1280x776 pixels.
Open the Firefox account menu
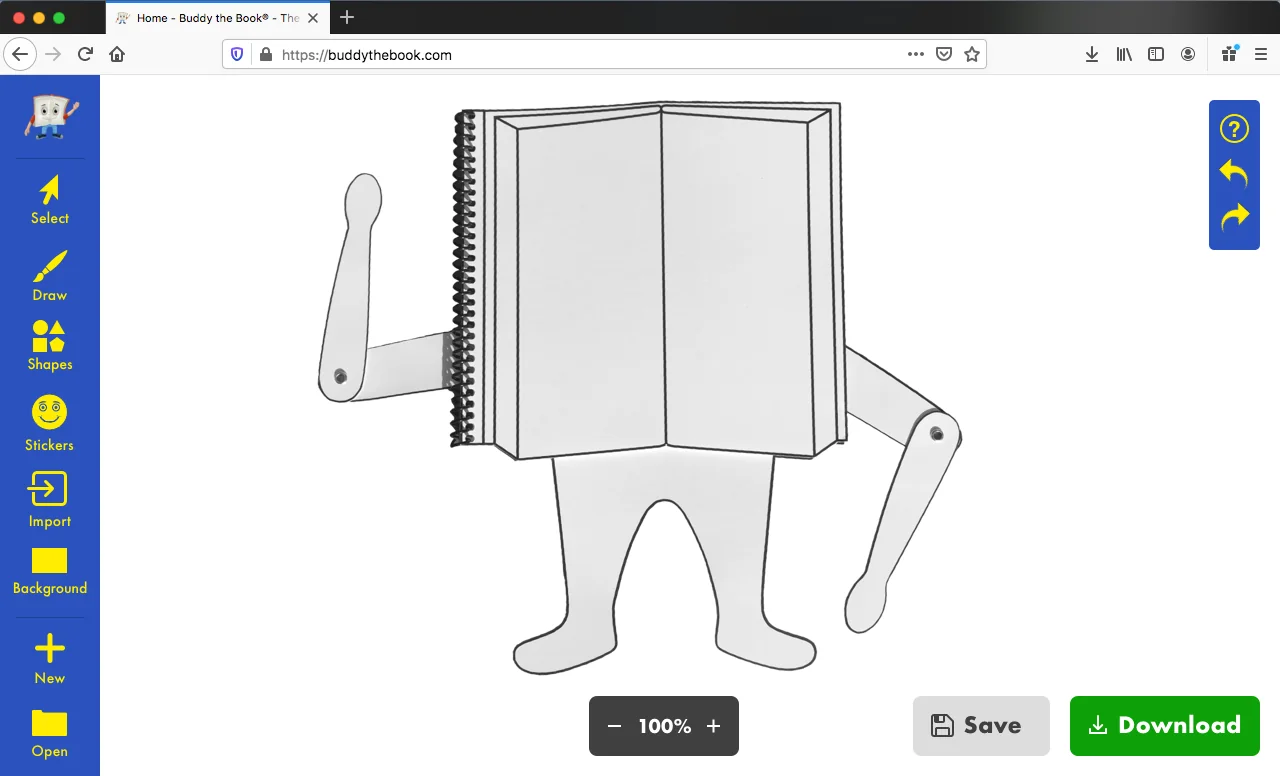coord(1188,54)
